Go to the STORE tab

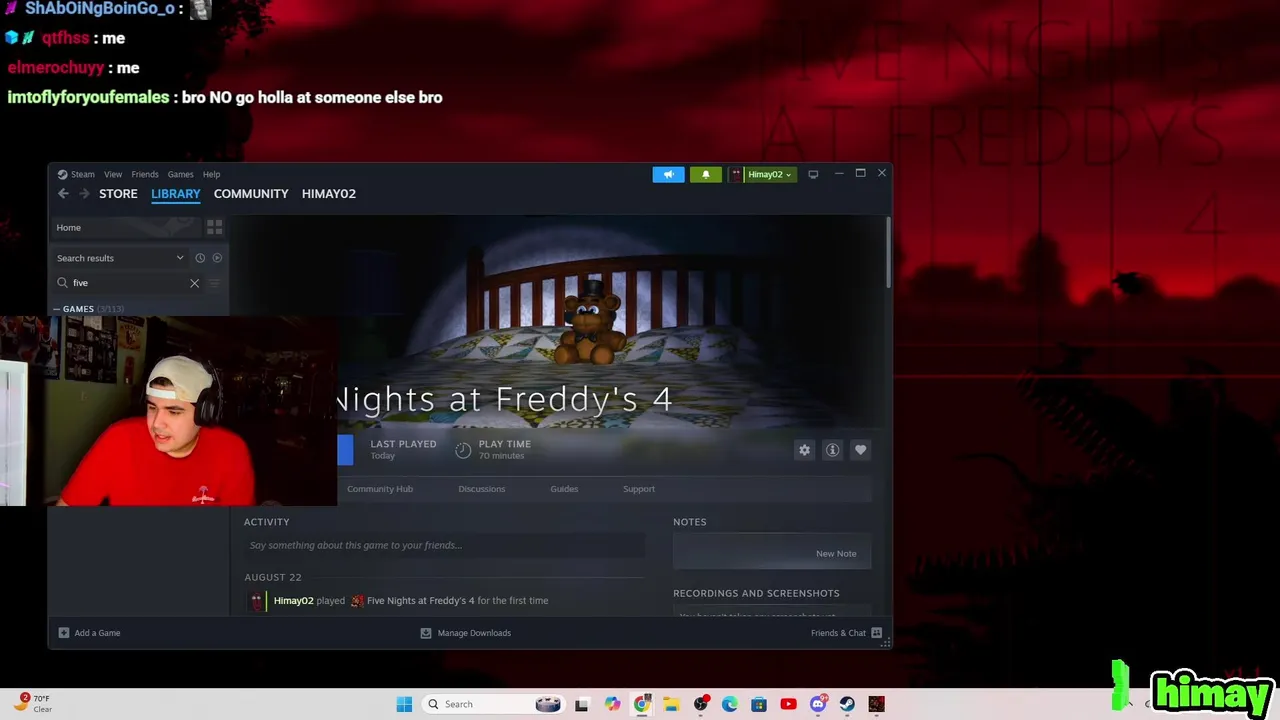[x=118, y=194]
